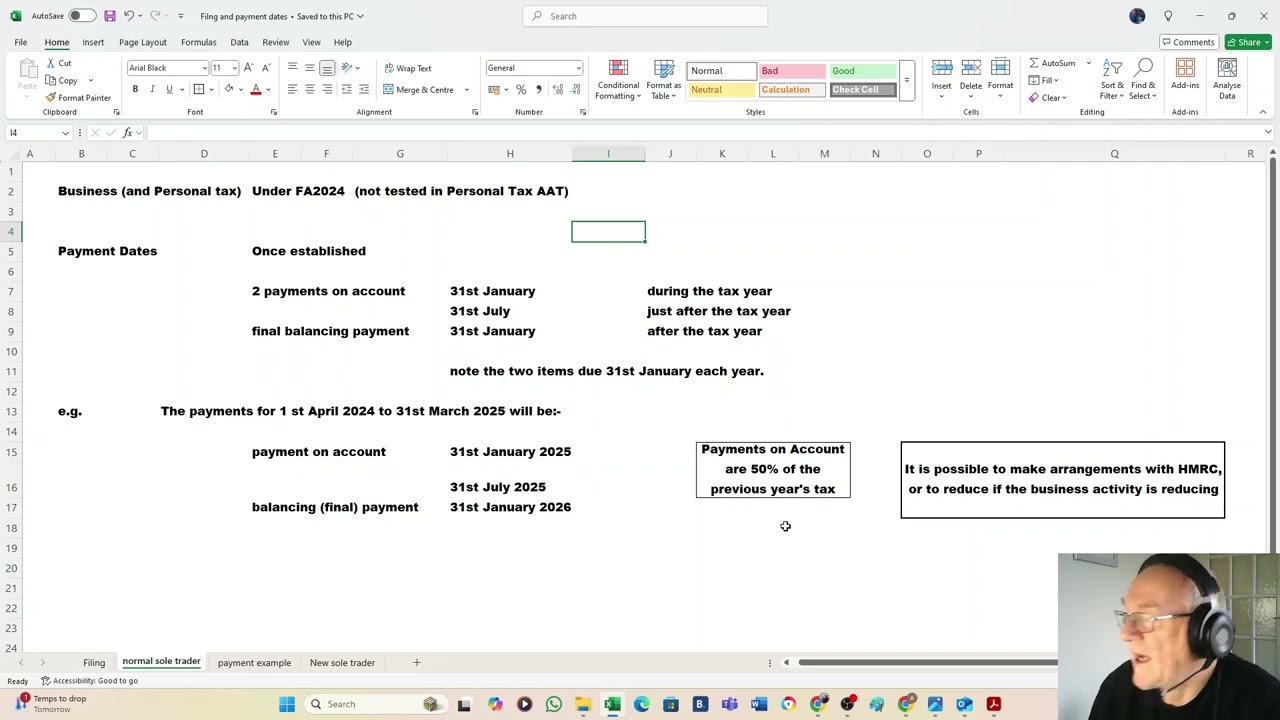This screenshot has width=1280, height=720.
Task: Align text right icon
Action: pos(327,90)
